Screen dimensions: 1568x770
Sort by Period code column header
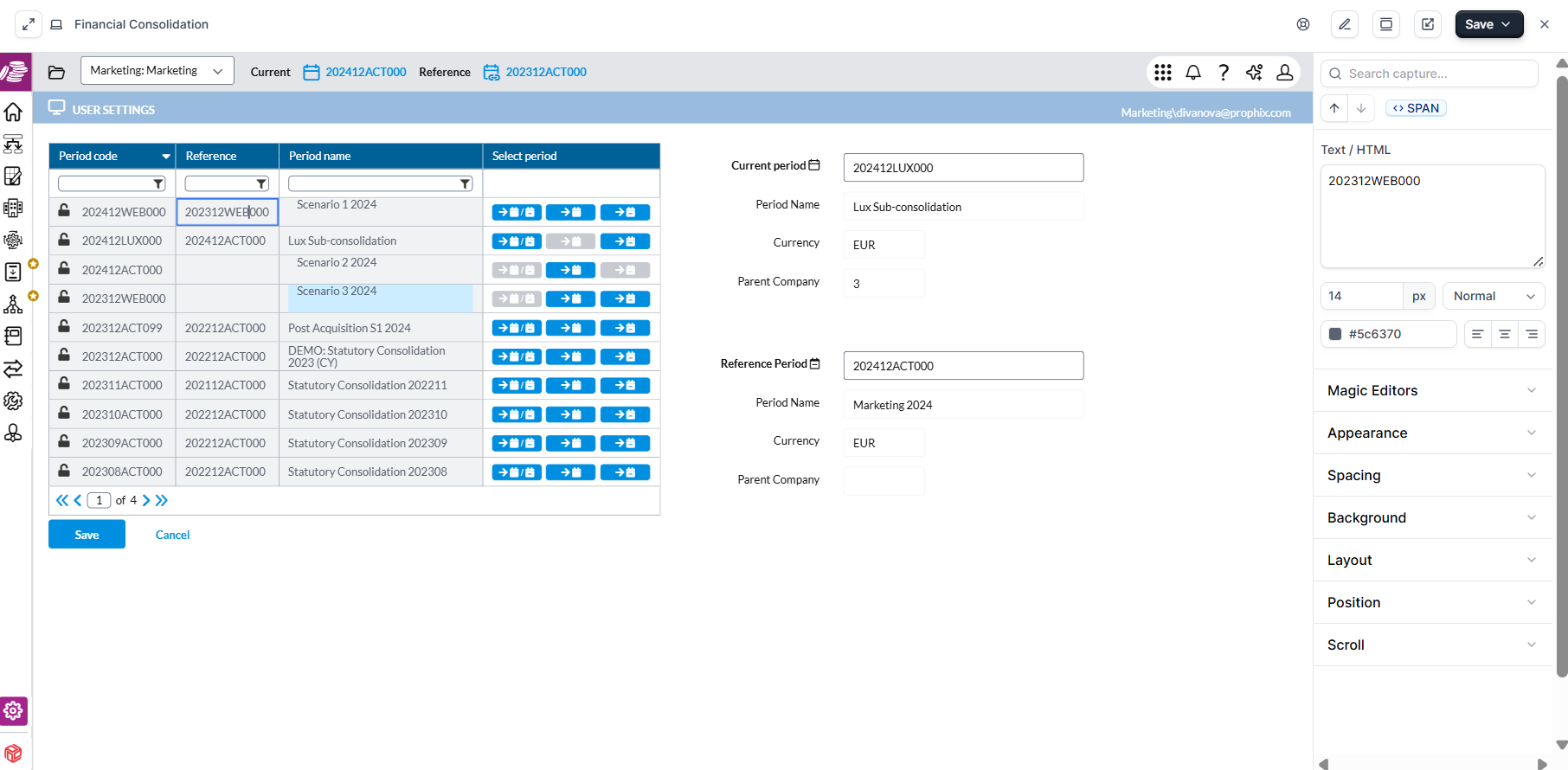[x=88, y=156]
